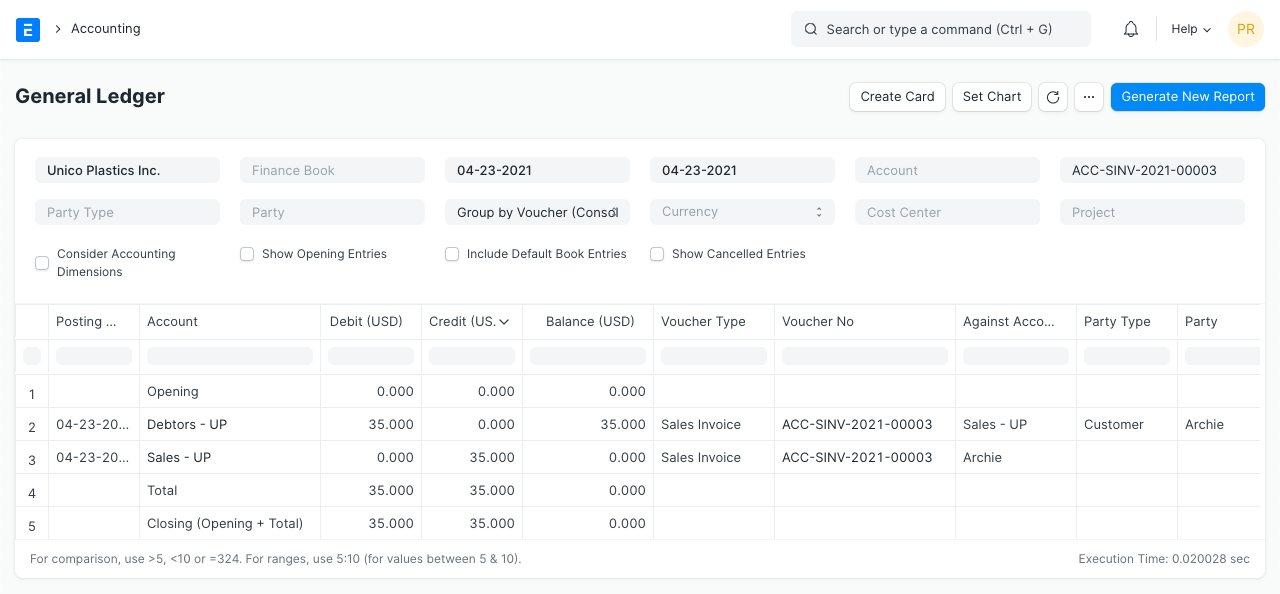Enable Show Cancelled Entries
Image resolution: width=1280 pixels, height=594 pixels.
tap(657, 254)
